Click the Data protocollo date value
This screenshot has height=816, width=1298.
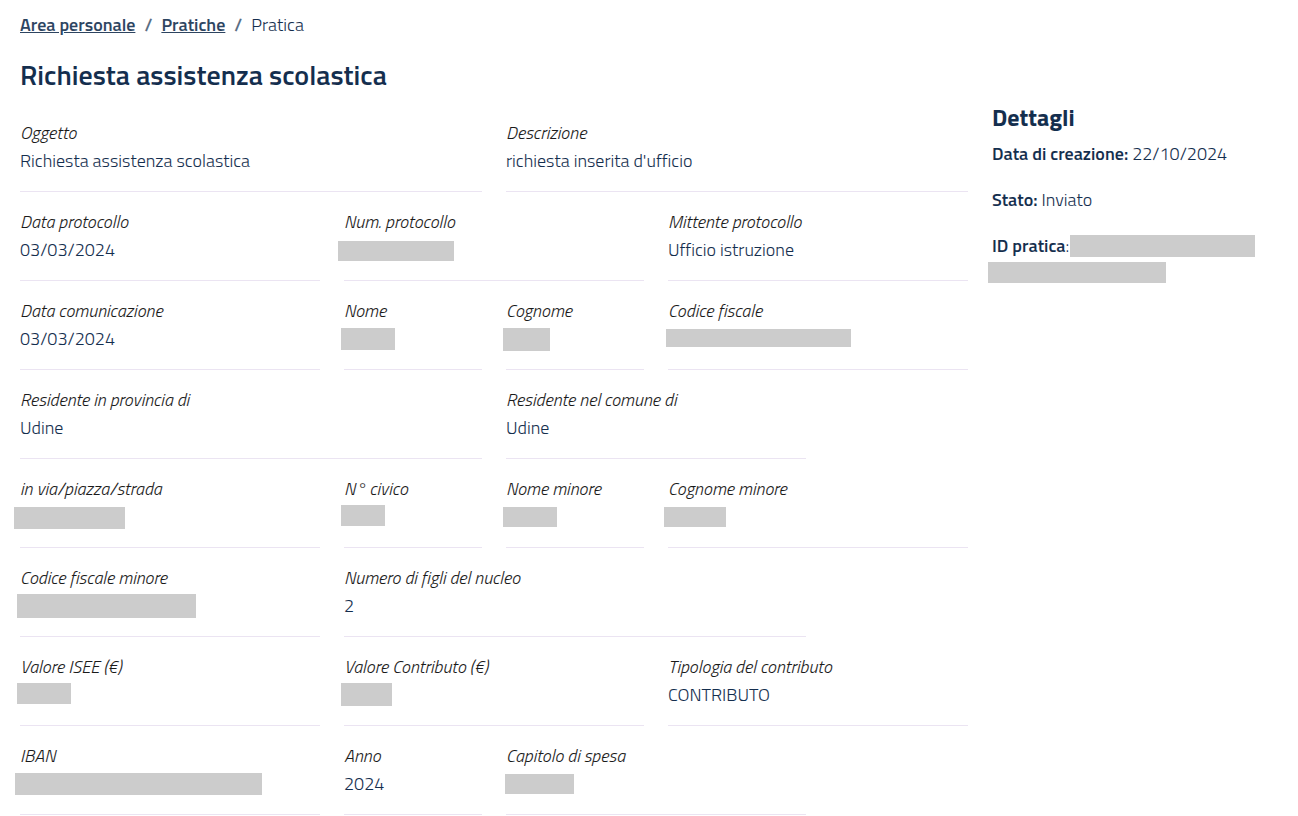click(67, 250)
